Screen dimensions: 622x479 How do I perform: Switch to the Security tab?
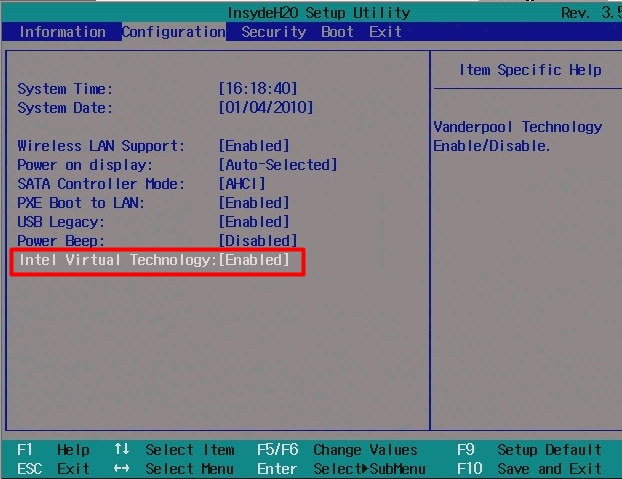click(274, 32)
